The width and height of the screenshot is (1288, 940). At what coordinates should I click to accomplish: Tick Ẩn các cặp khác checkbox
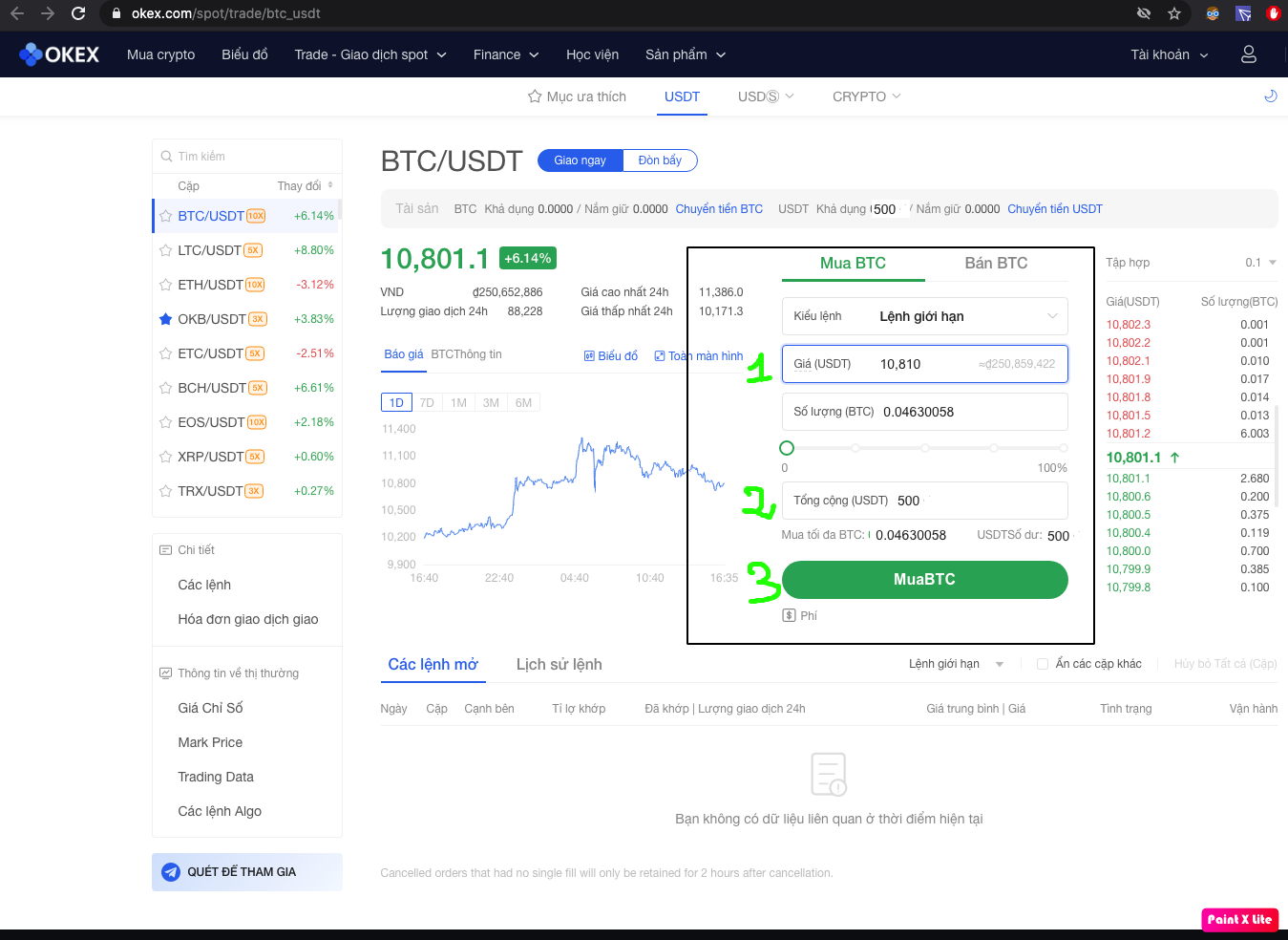[x=1043, y=664]
